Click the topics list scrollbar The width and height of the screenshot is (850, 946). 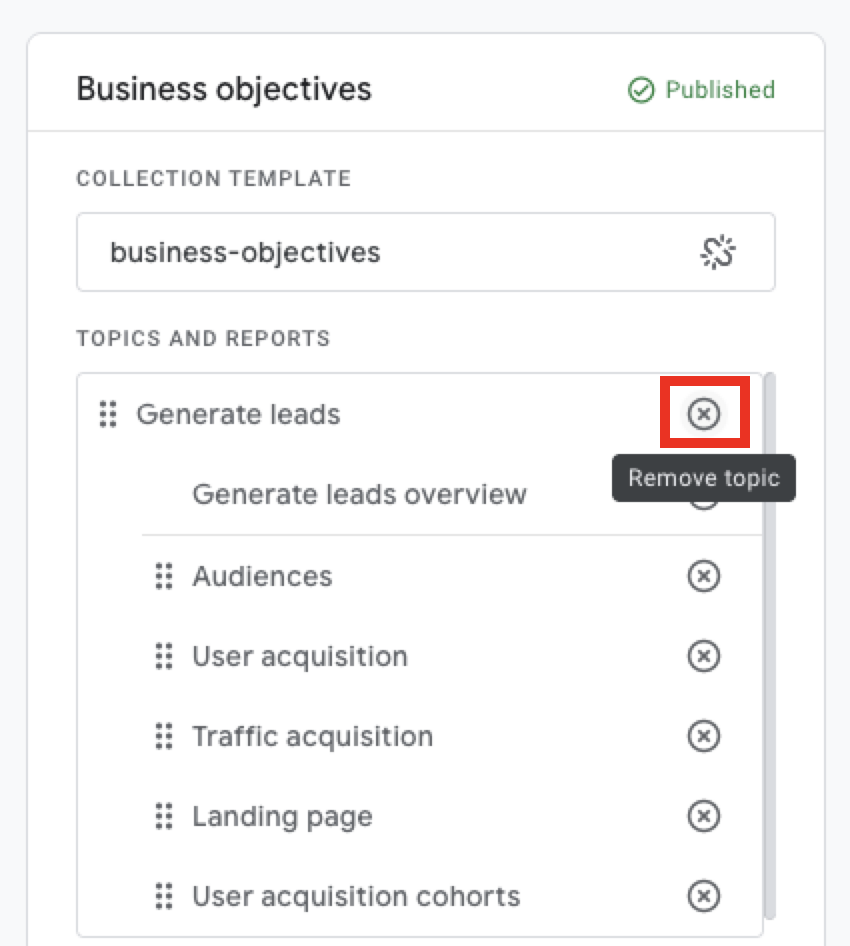coord(769,646)
